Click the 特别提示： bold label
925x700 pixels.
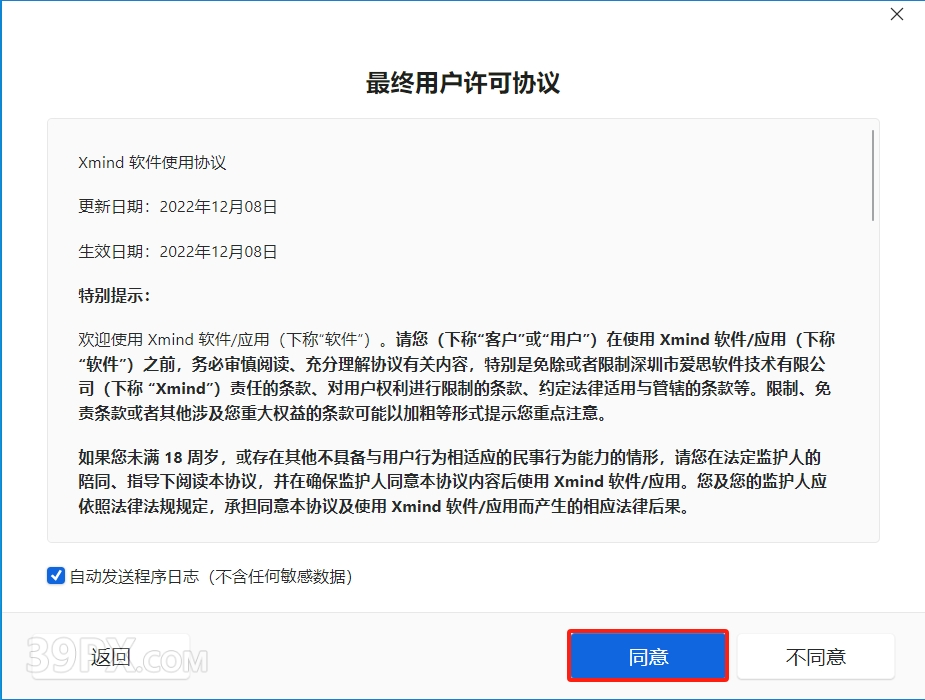click(x=114, y=295)
